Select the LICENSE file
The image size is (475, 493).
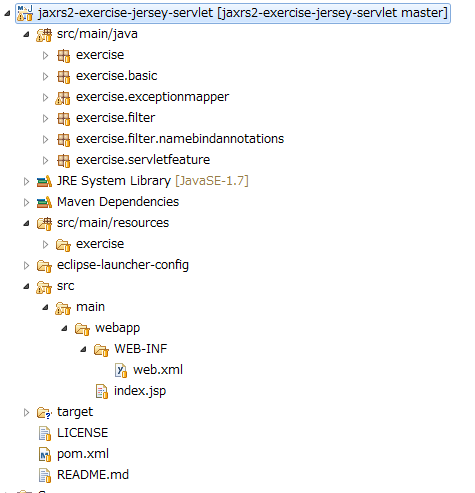[x=83, y=433]
